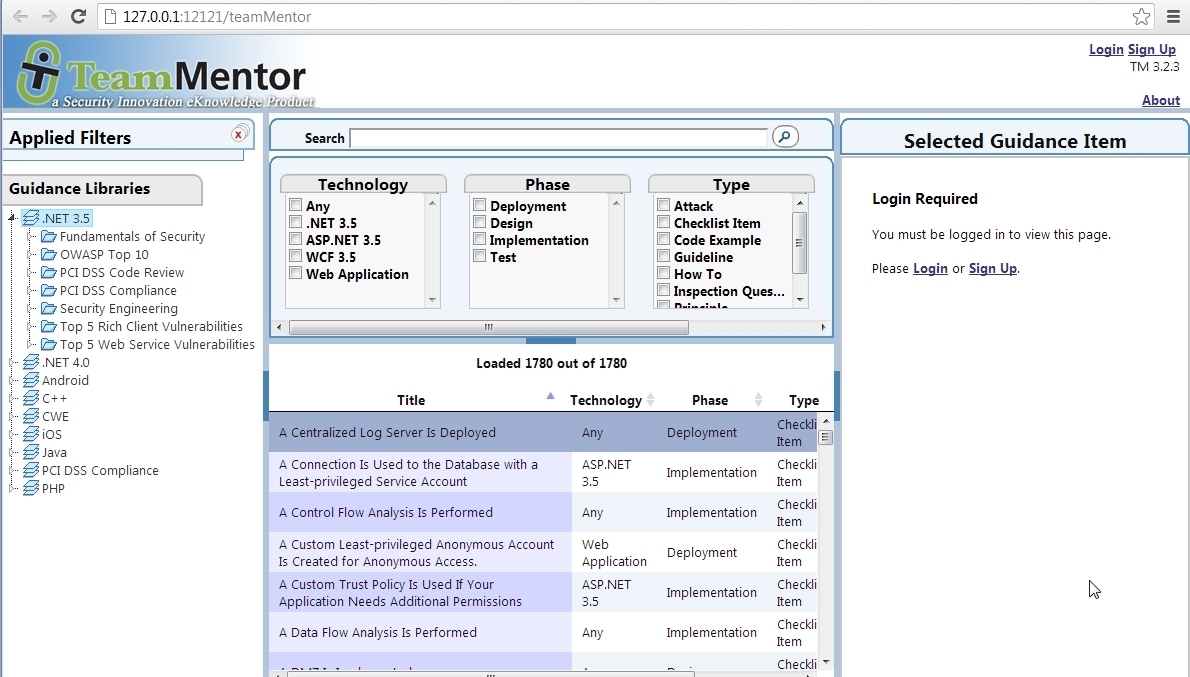Expand the .NET 4.0 library node
Image resolution: width=1190 pixels, height=677 pixels.
click(13, 363)
